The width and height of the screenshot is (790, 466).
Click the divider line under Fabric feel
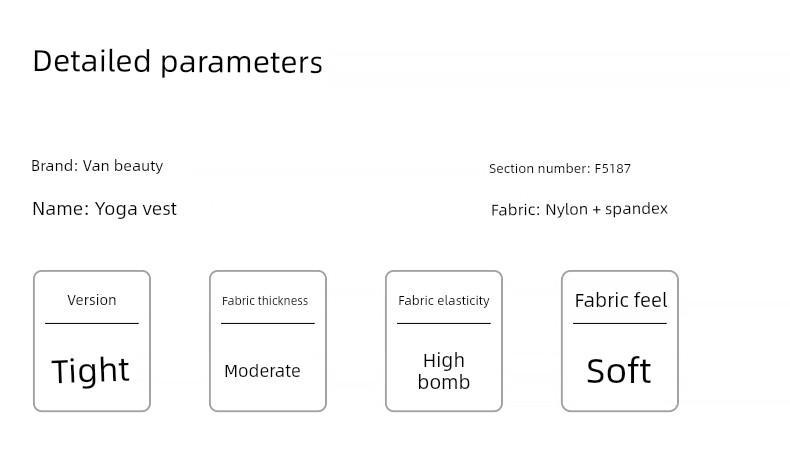[x=620, y=323]
